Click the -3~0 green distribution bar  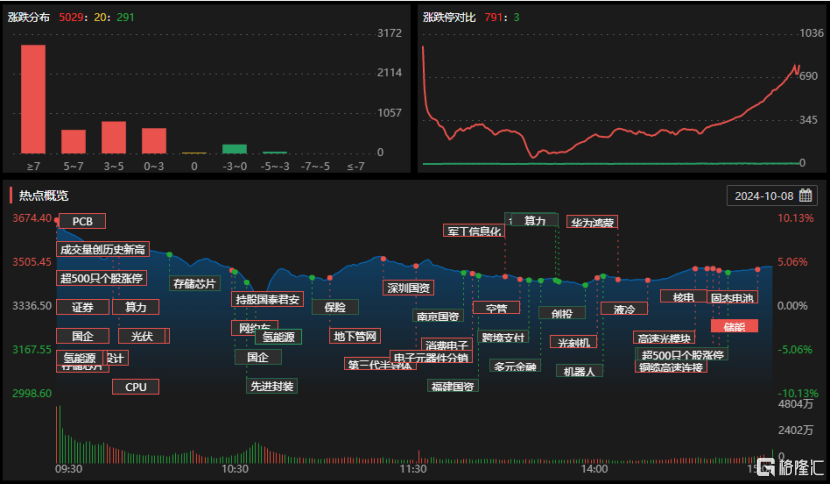[234, 149]
